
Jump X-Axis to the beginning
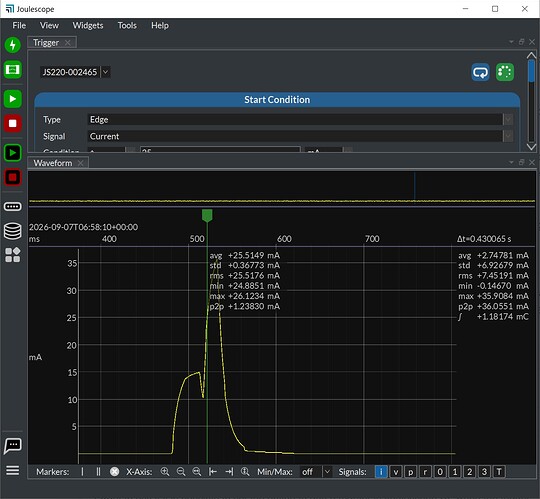click(213, 472)
